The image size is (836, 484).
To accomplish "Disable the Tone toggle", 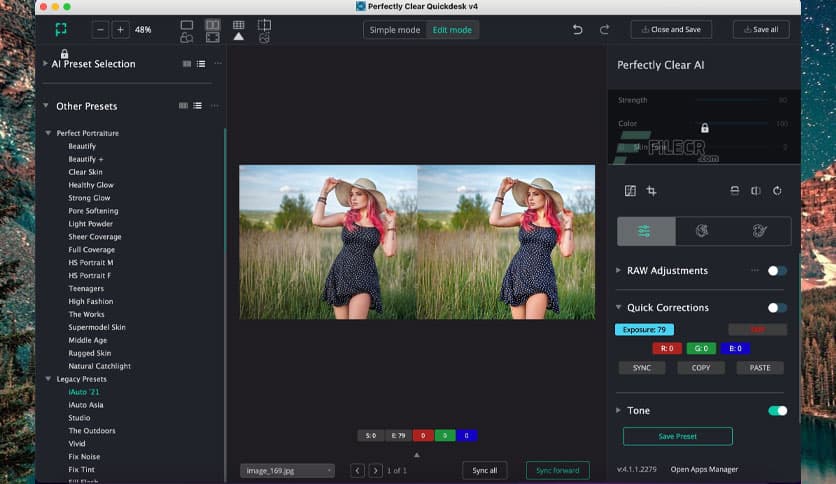I will point(776,411).
